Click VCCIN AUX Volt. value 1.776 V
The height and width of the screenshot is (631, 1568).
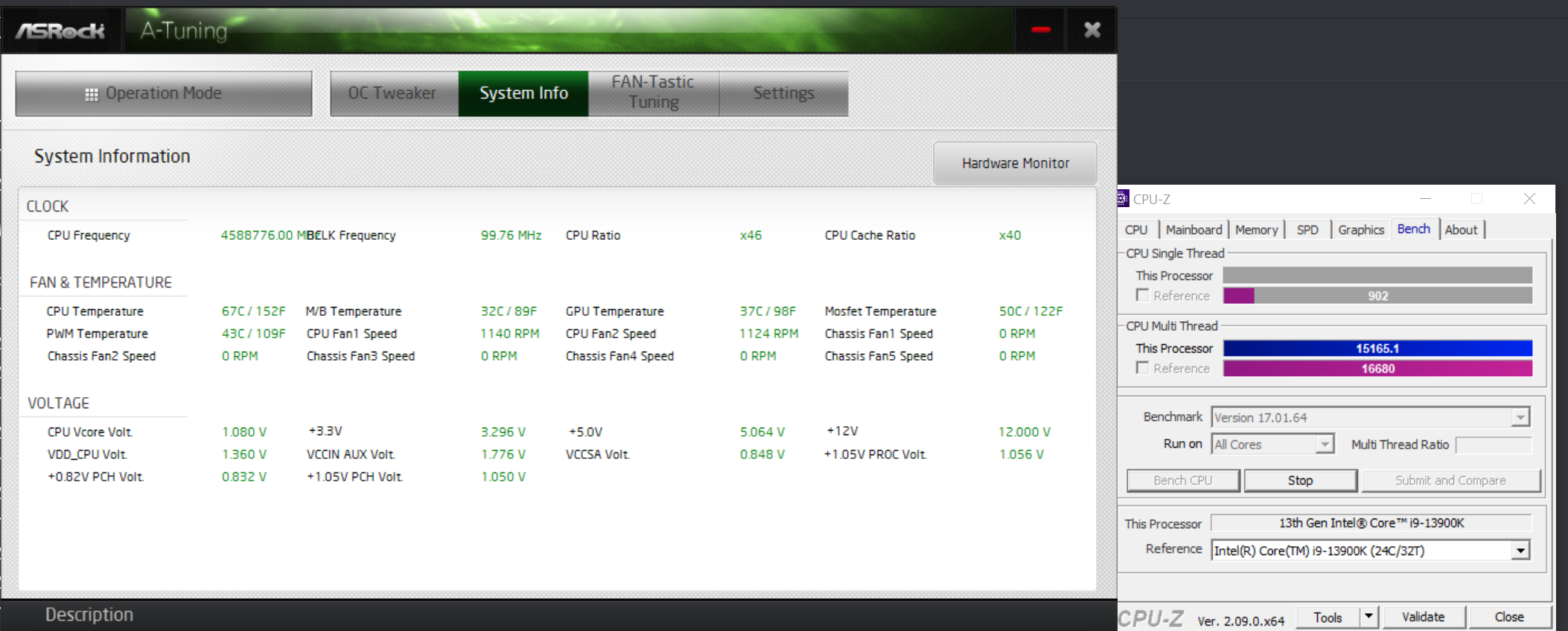point(503,454)
